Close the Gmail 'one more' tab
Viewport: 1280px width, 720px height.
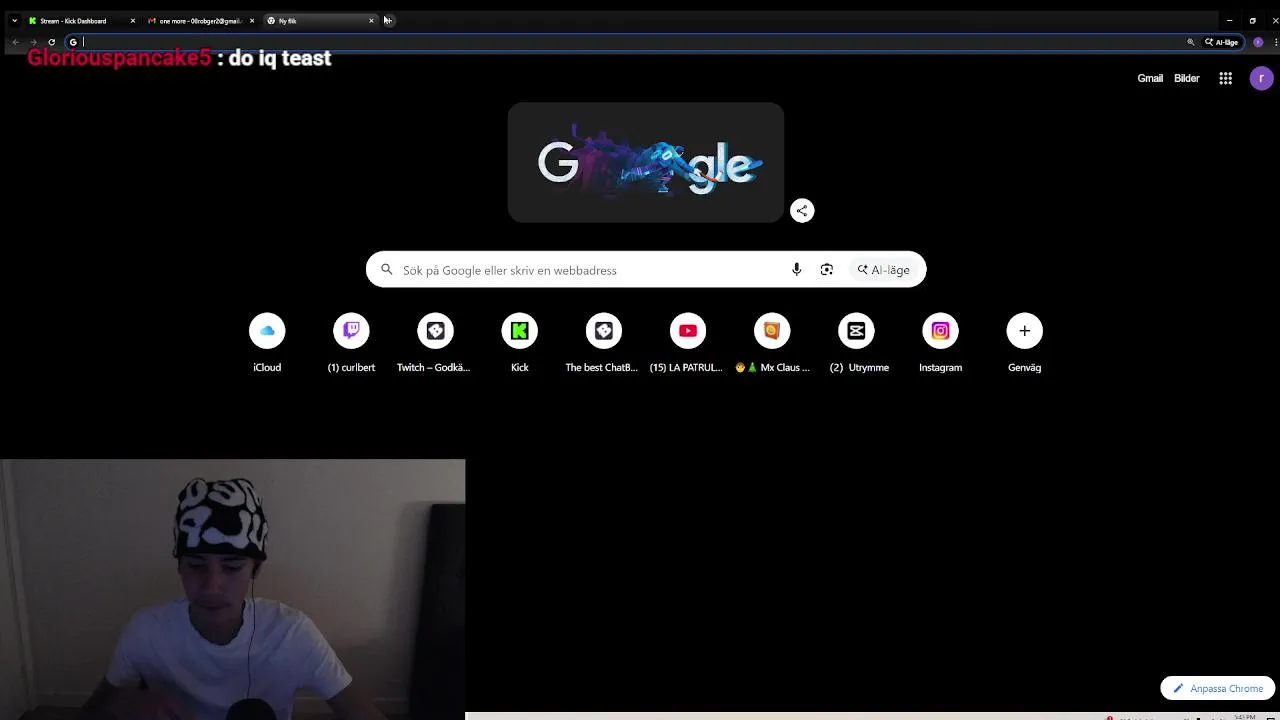click(252, 20)
